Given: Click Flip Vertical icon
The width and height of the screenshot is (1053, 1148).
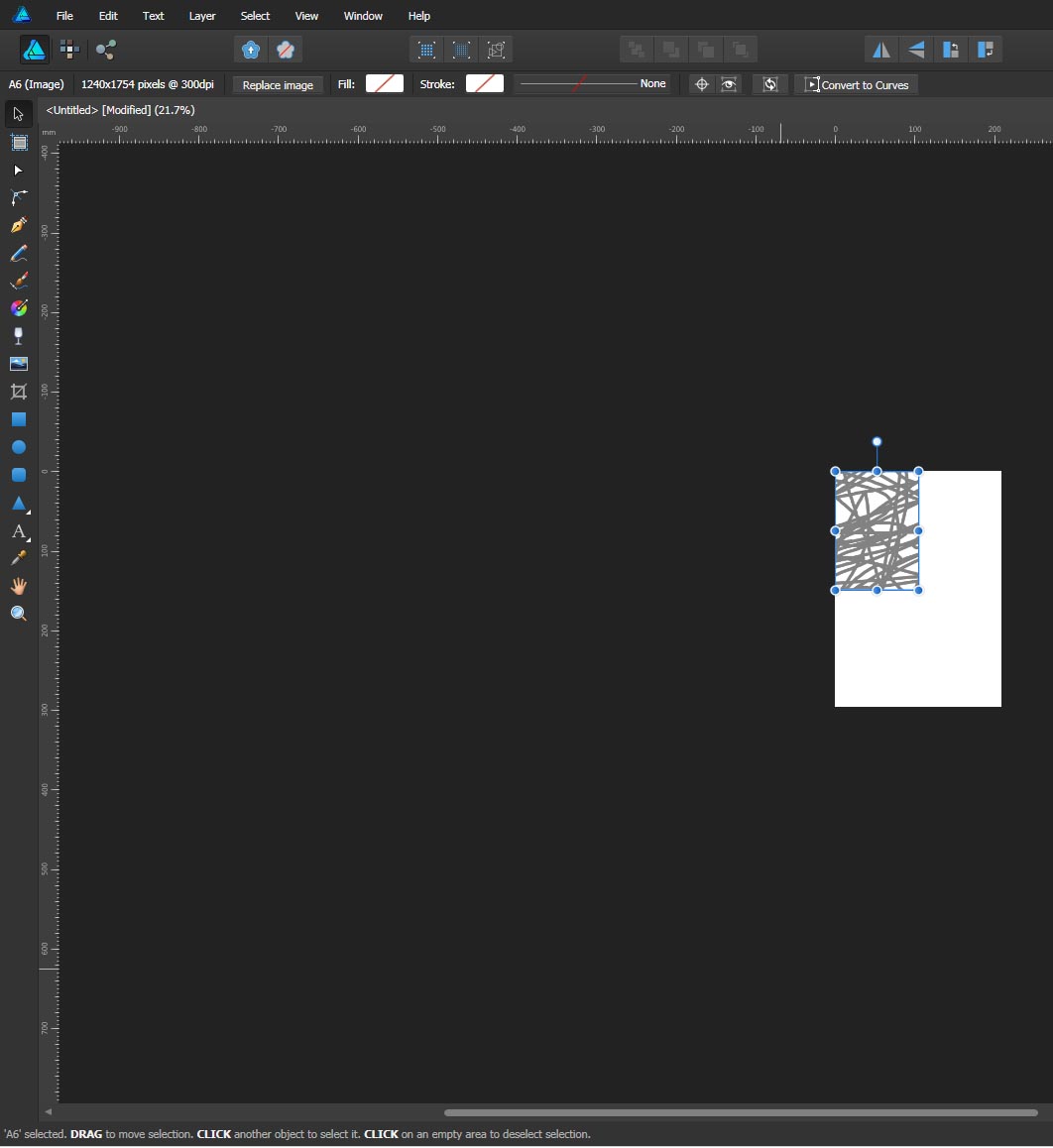Looking at the screenshot, I should 916,50.
